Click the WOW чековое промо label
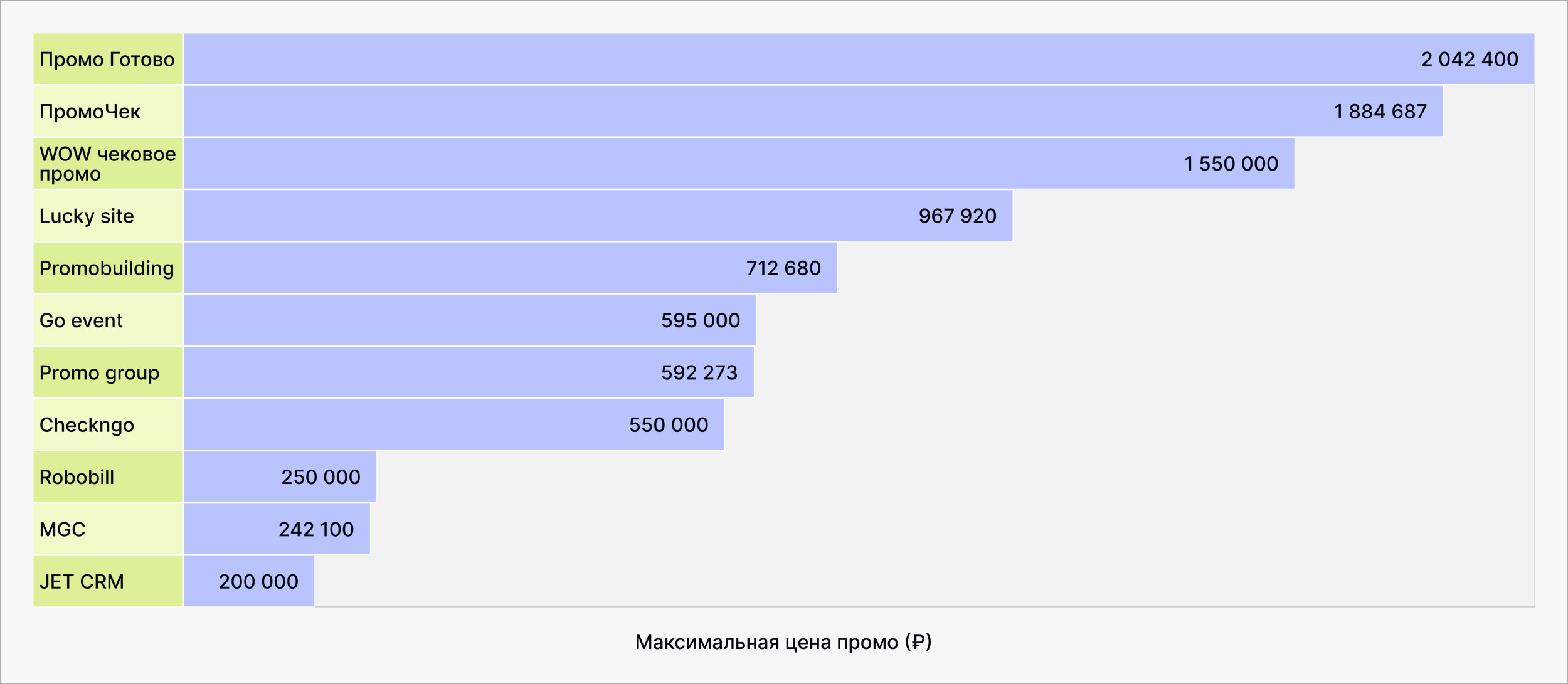 (x=107, y=164)
